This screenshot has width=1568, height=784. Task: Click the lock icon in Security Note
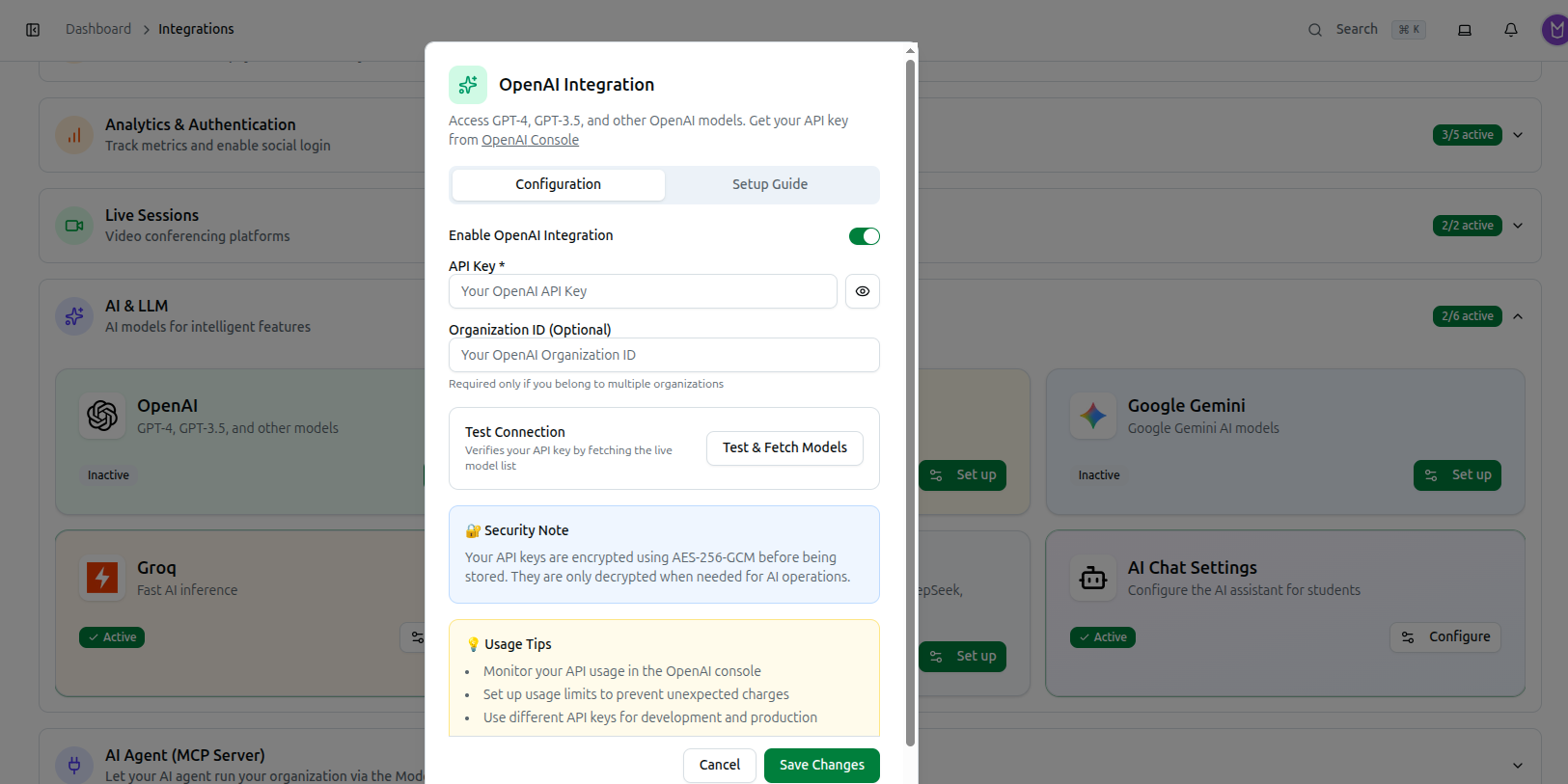[x=473, y=531]
